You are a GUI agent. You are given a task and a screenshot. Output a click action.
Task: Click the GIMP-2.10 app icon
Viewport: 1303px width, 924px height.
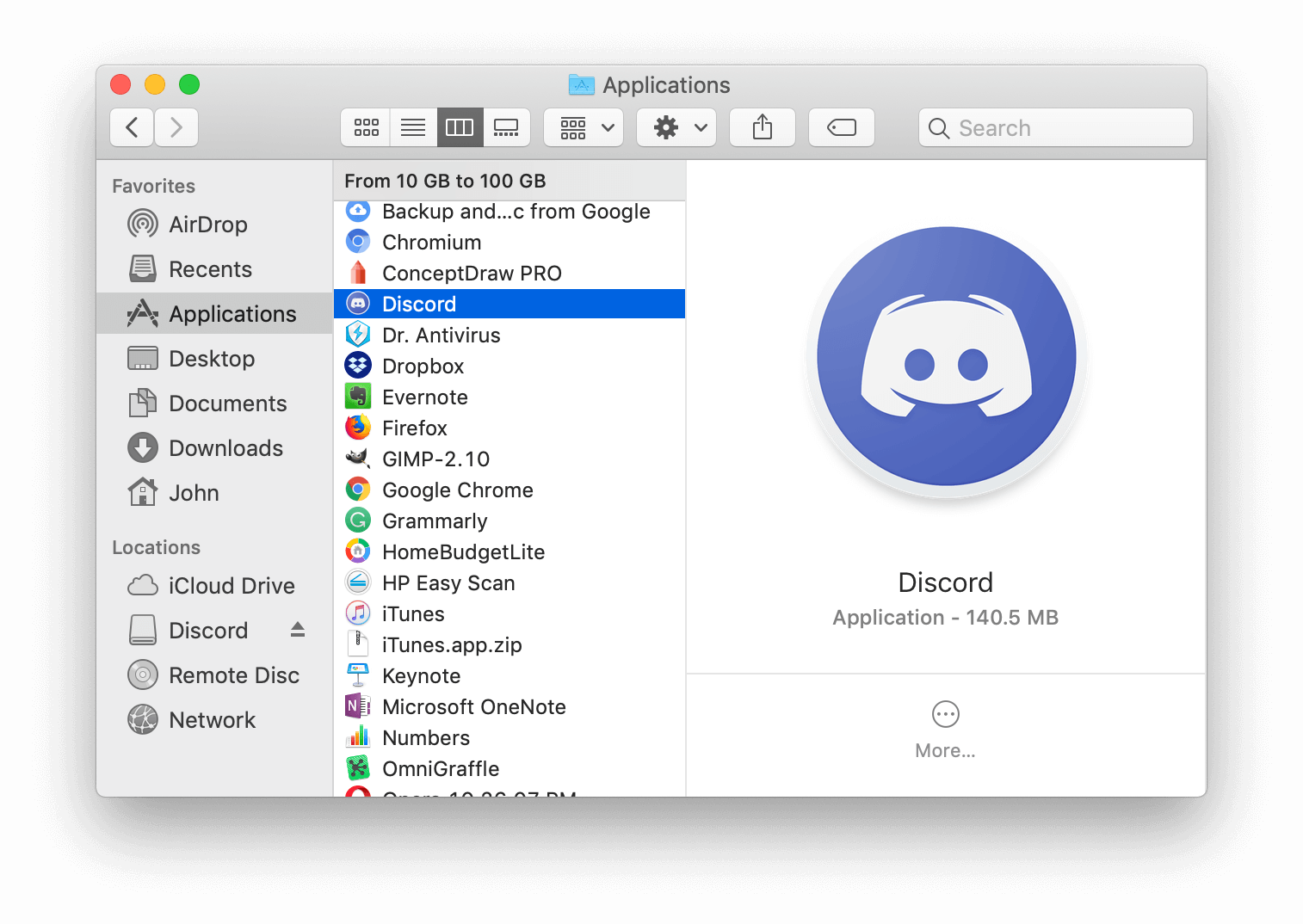pos(358,459)
